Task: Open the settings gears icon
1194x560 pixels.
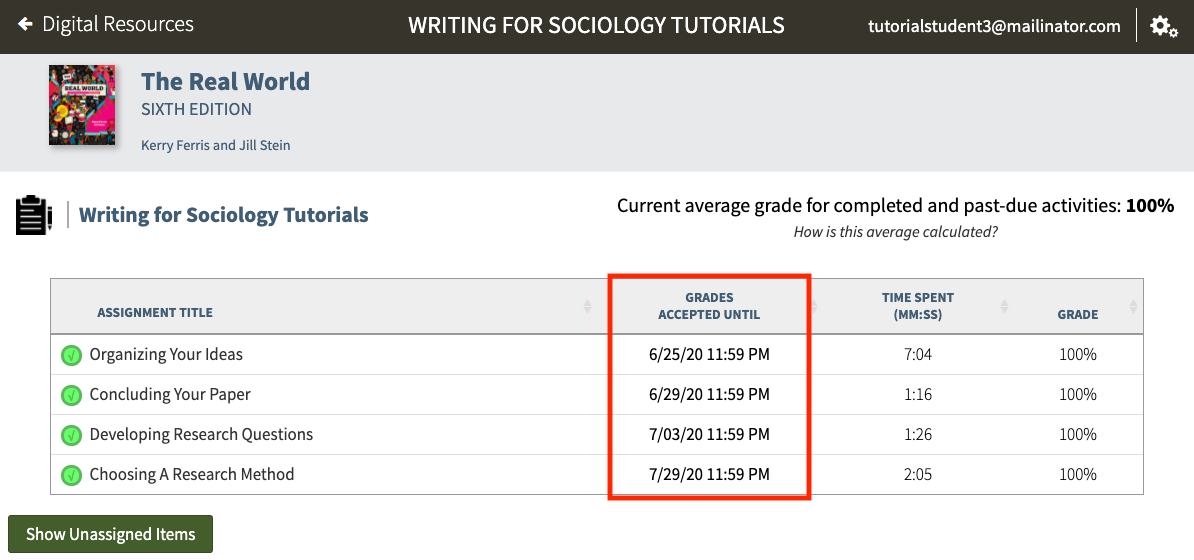Action: coord(1164,27)
